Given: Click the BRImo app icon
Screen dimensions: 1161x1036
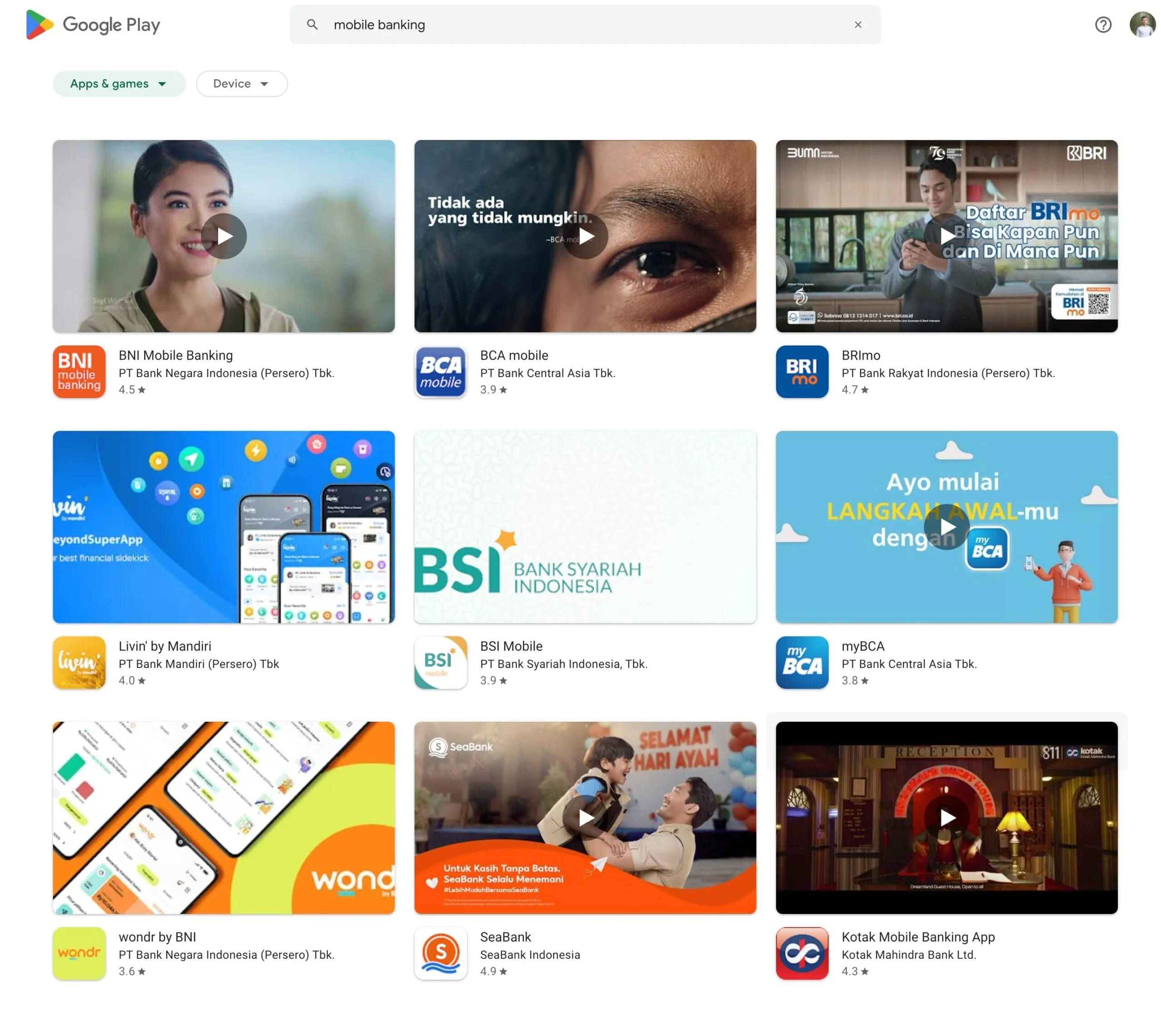Looking at the screenshot, I should pos(801,372).
